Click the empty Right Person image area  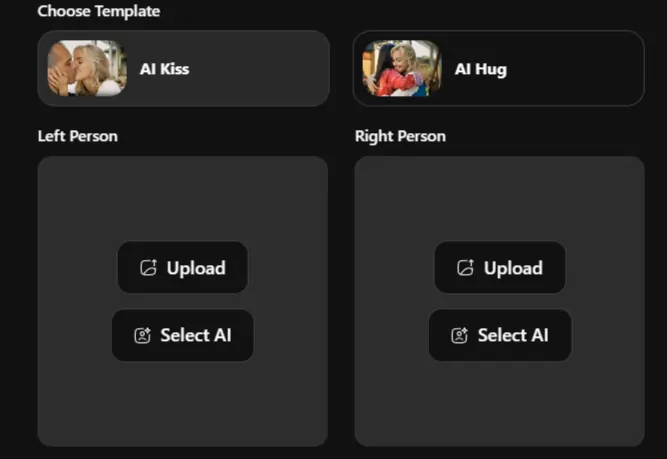click(x=499, y=400)
